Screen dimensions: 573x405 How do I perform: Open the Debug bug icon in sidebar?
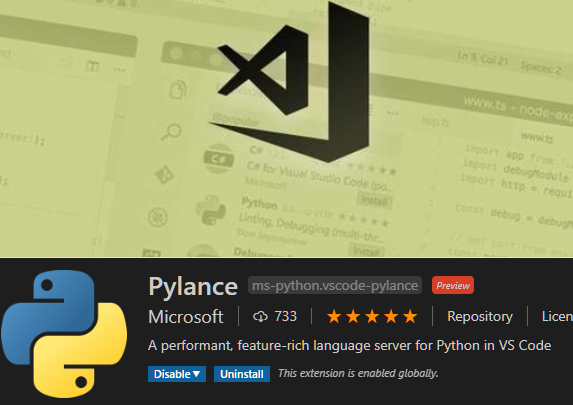coord(158,217)
